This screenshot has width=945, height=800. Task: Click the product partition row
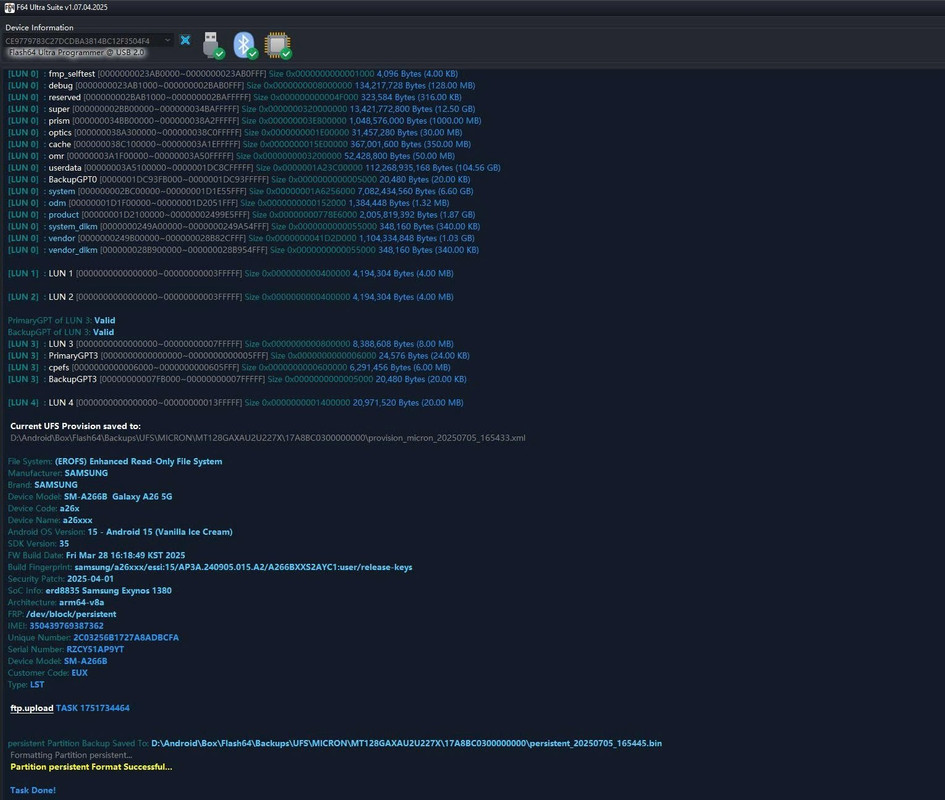coord(241,215)
